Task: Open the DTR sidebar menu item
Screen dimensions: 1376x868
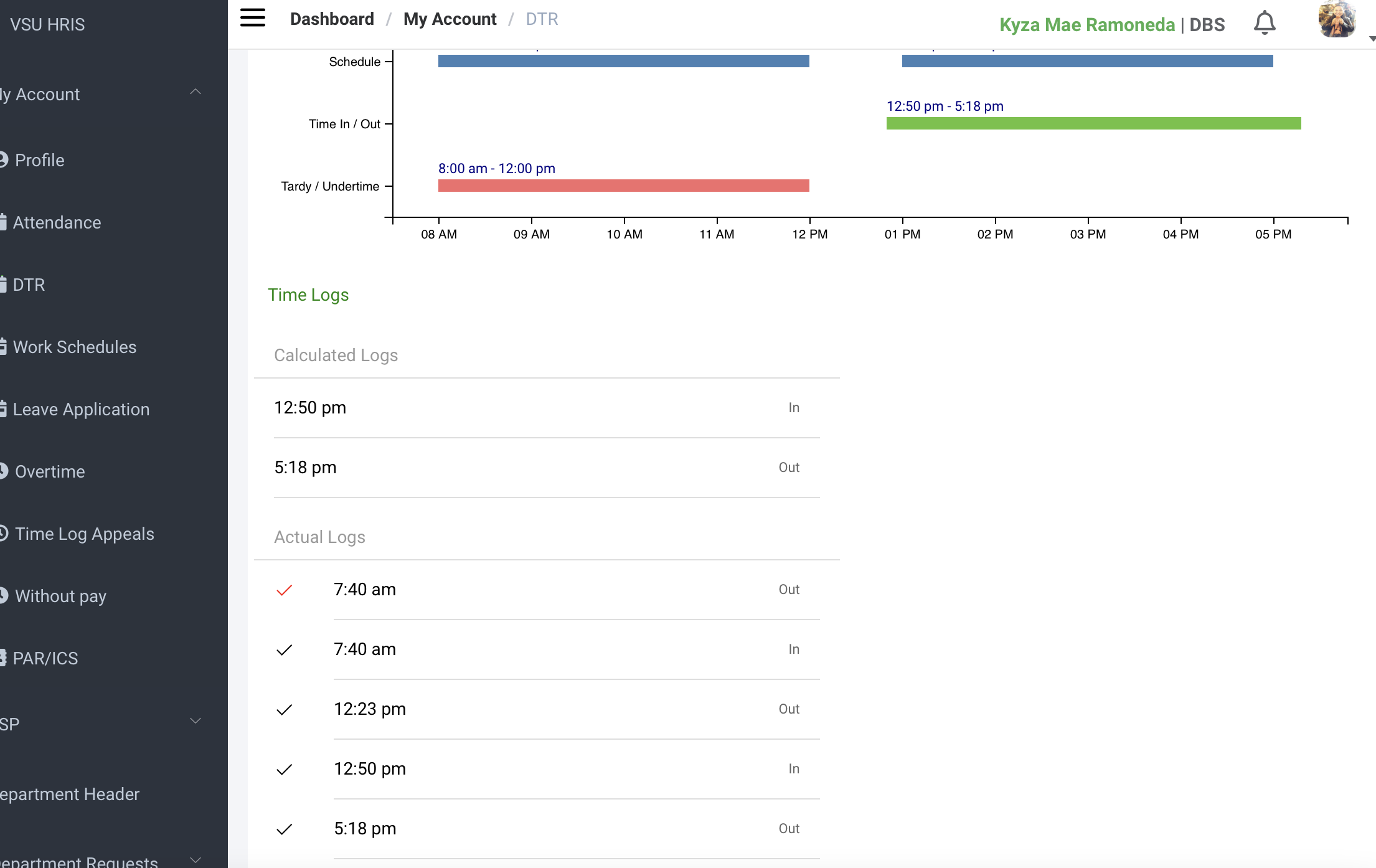Action: [29, 285]
